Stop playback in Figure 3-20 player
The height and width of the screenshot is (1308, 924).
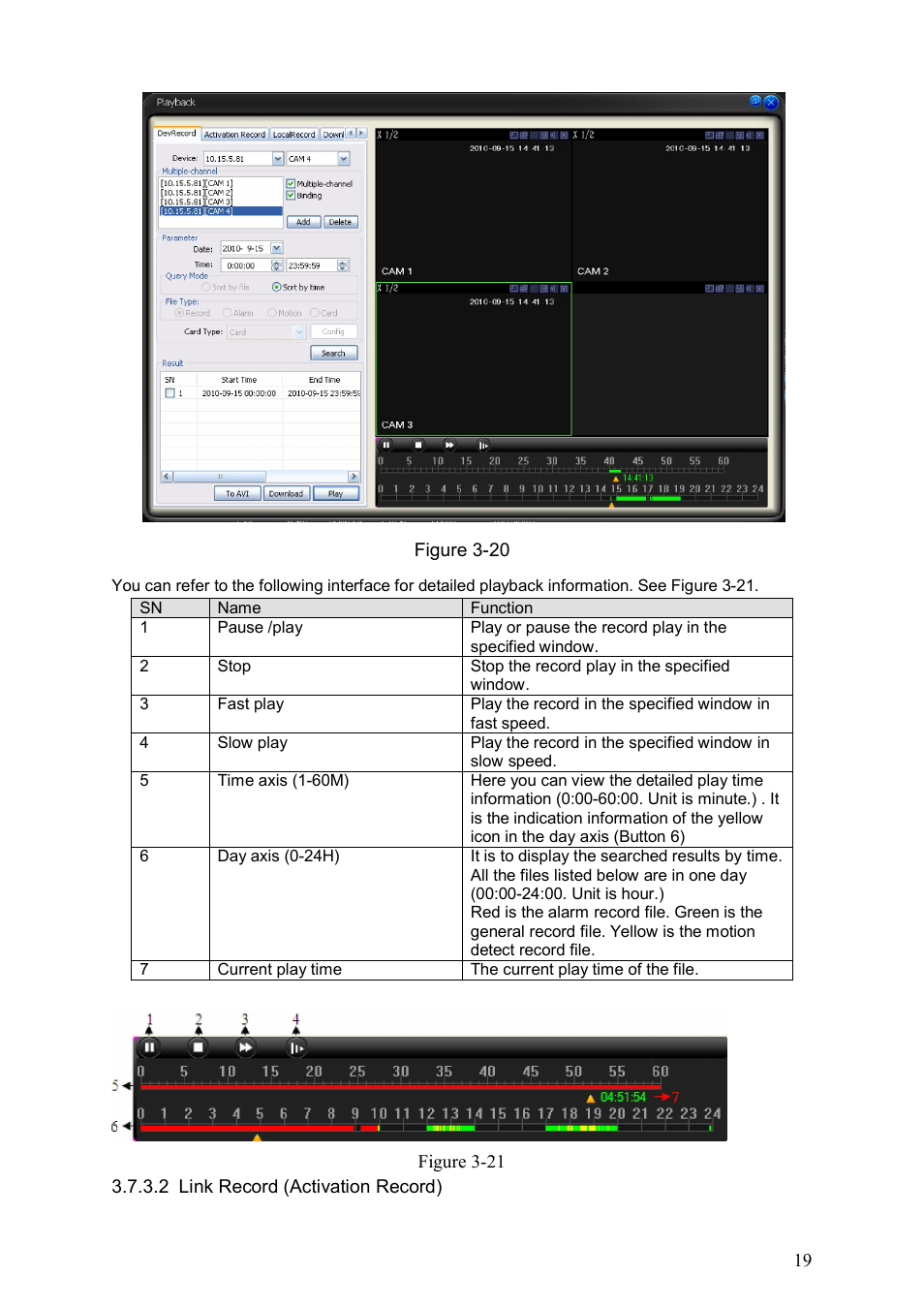click(417, 445)
